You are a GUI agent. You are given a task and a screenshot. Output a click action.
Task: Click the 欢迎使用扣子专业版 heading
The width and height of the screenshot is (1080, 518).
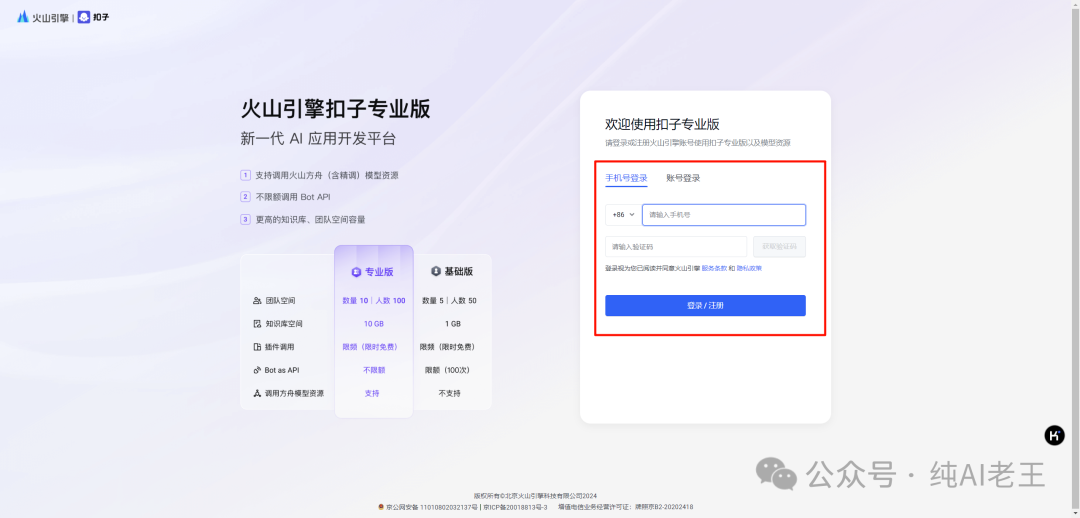click(663, 124)
